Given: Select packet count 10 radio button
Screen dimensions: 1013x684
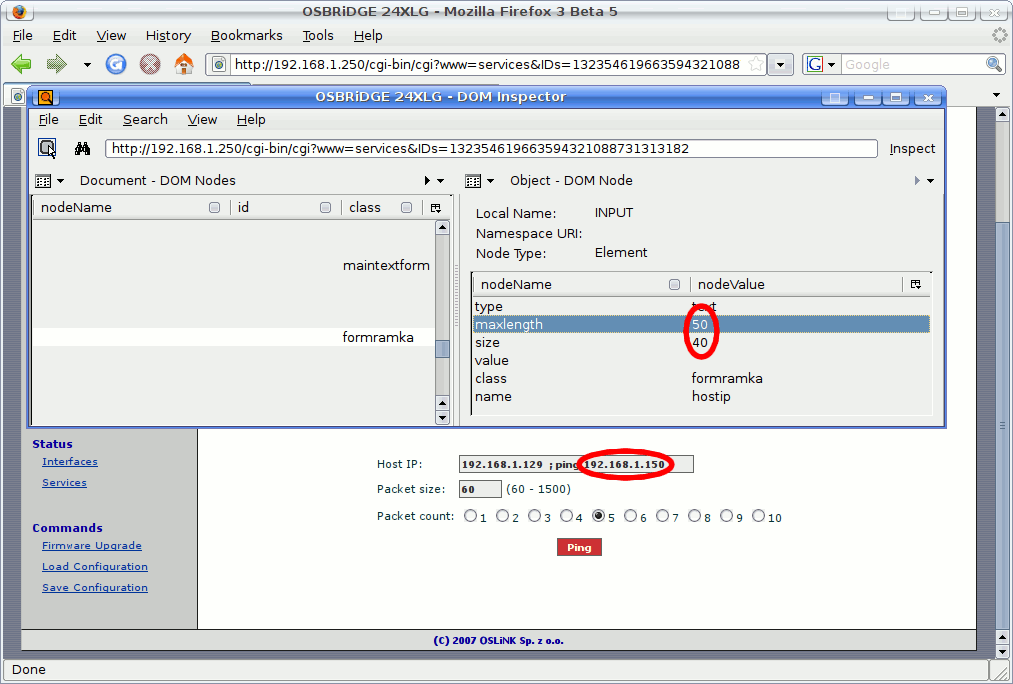Looking at the screenshot, I should [x=758, y=515].
